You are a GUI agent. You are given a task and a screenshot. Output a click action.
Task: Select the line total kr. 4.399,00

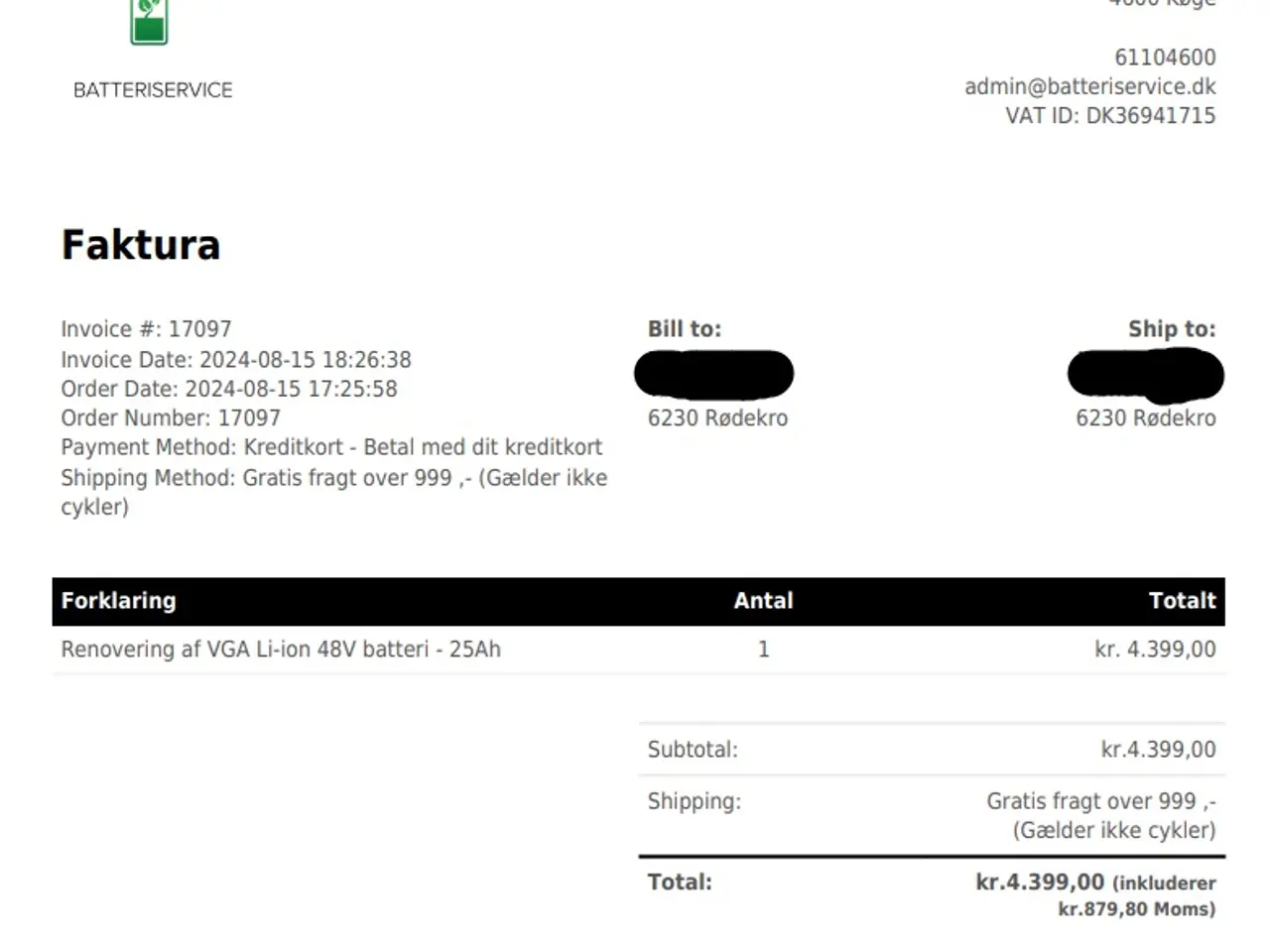(x=1156, y=650)
